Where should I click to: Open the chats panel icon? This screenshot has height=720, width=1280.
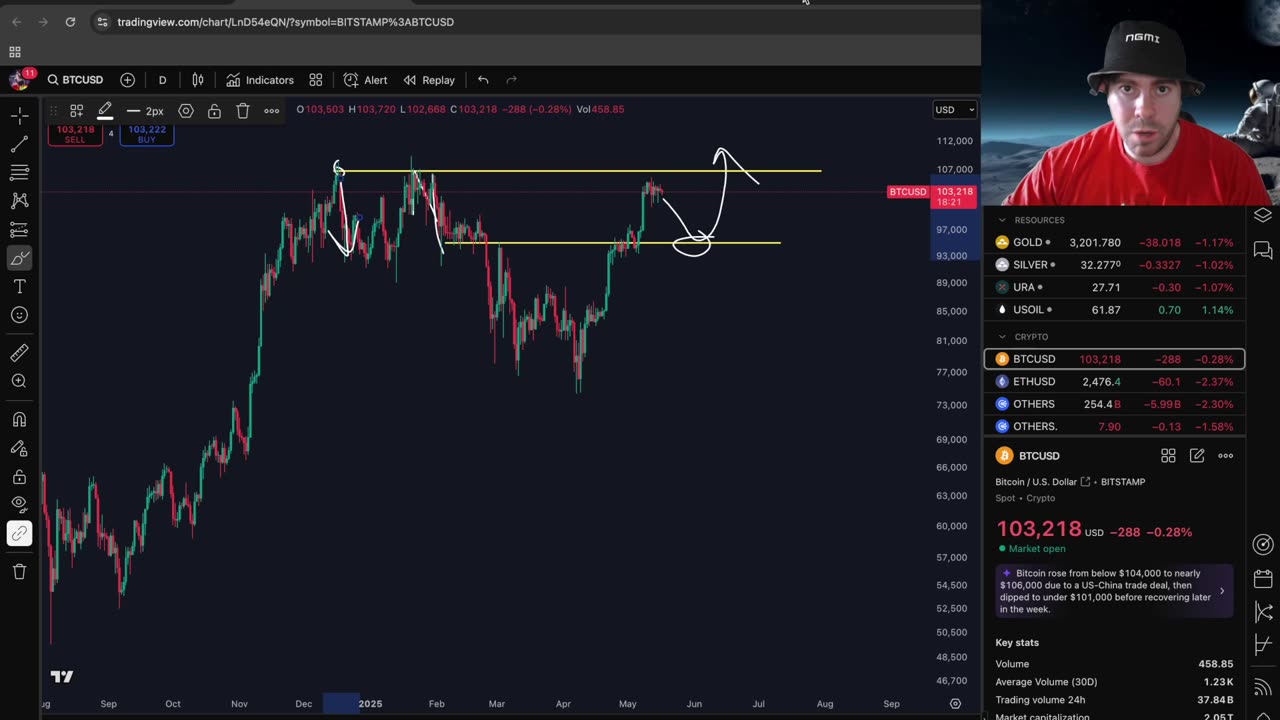tap(1263, 250)
